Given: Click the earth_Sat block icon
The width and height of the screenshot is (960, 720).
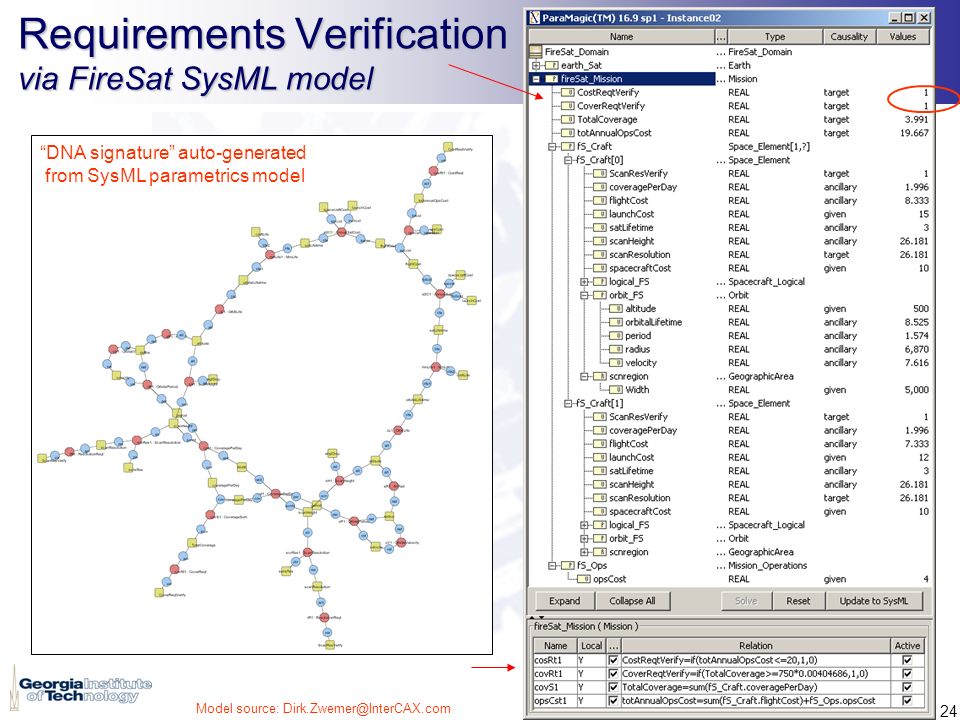Looking at the screenshot, I should pyautogui.click(x=551, y=65).
